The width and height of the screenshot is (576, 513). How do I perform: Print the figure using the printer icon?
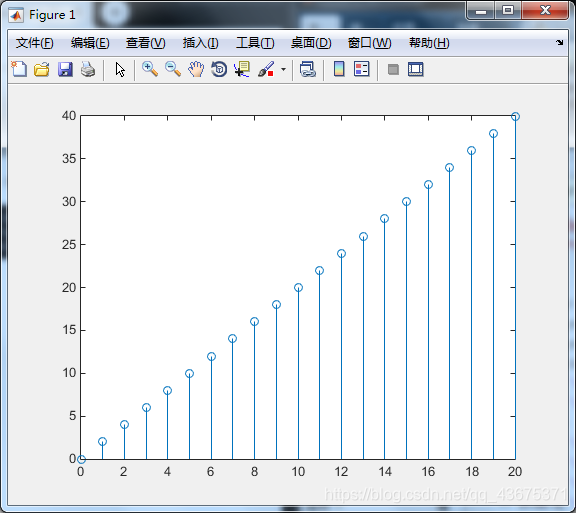[88, 69]
